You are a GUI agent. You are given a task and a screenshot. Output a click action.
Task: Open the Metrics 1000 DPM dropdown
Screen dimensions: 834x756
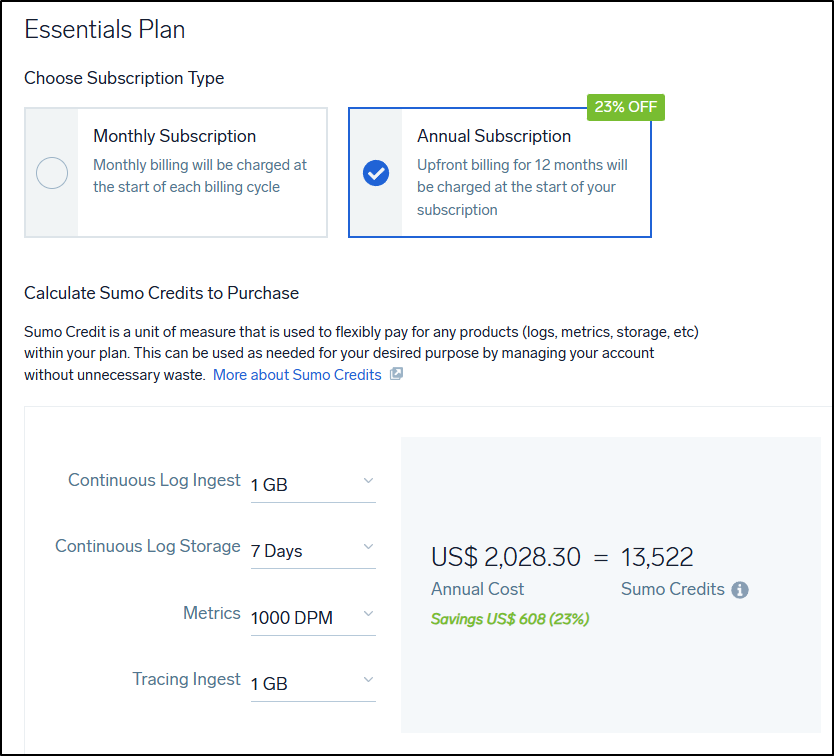pyautogui.click(x=300, y=618)
